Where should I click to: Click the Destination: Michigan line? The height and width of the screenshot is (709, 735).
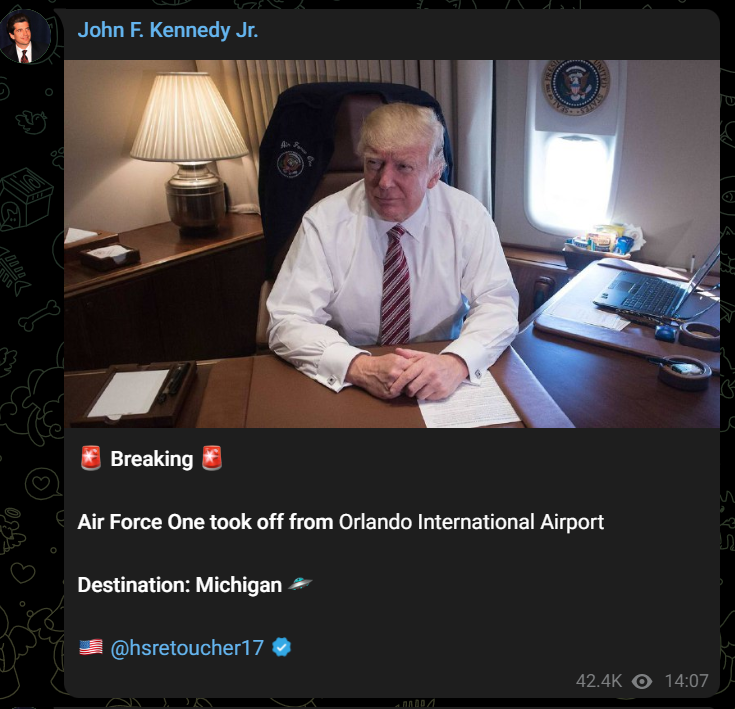point(180,585)
